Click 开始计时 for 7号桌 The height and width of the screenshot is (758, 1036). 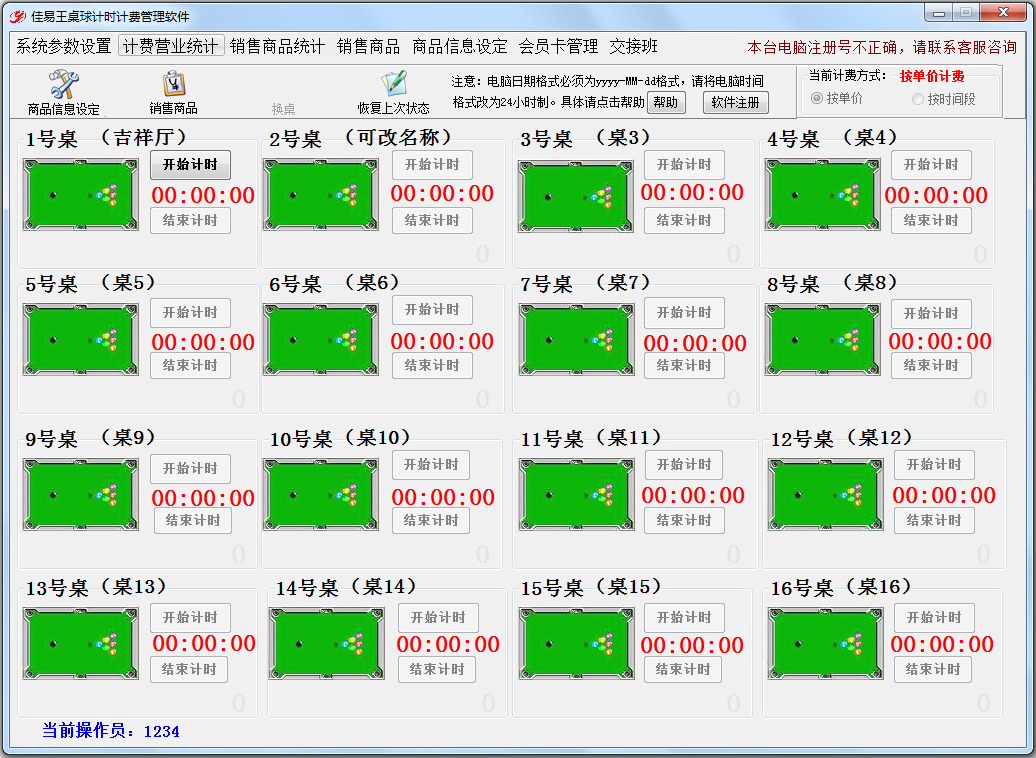point(684,313)
